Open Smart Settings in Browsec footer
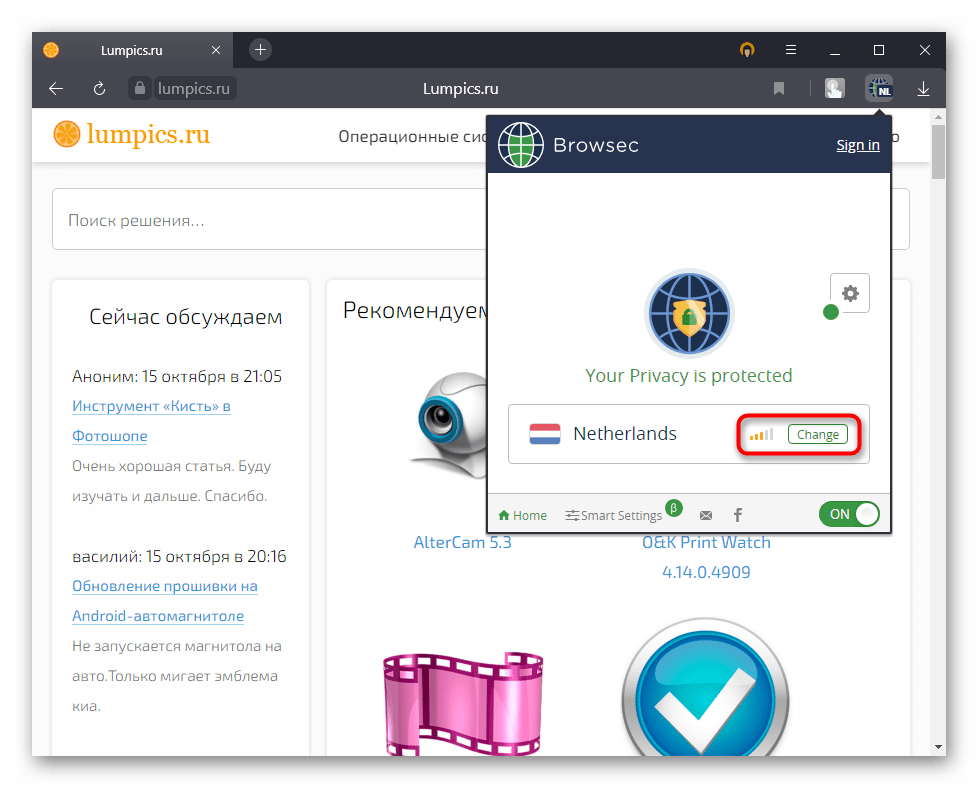The width and height of the screenshot is (978, 788). 613,515
